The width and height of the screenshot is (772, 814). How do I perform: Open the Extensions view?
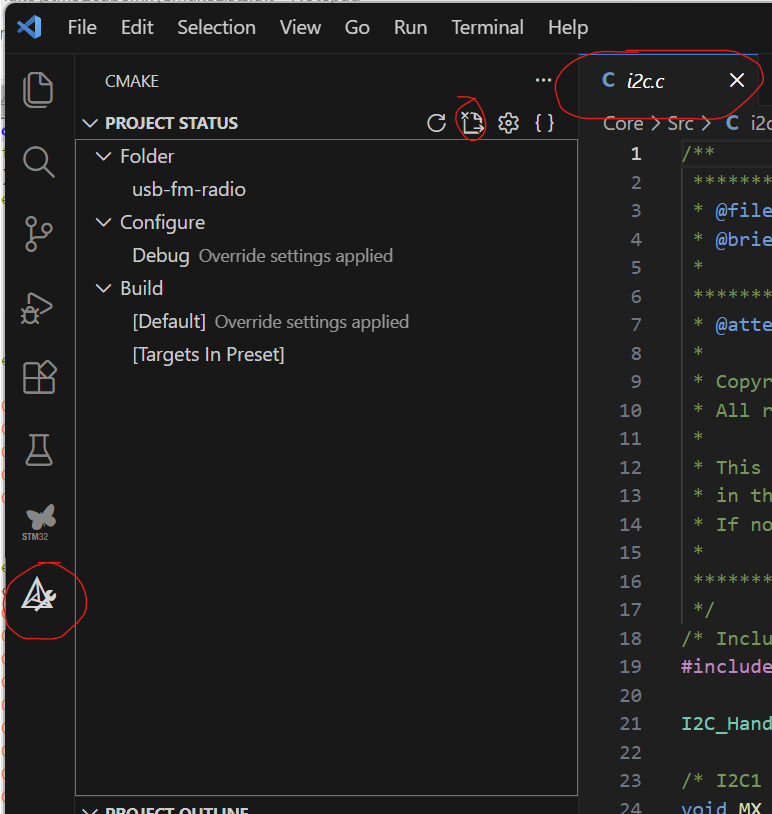[x=38, y=377]
